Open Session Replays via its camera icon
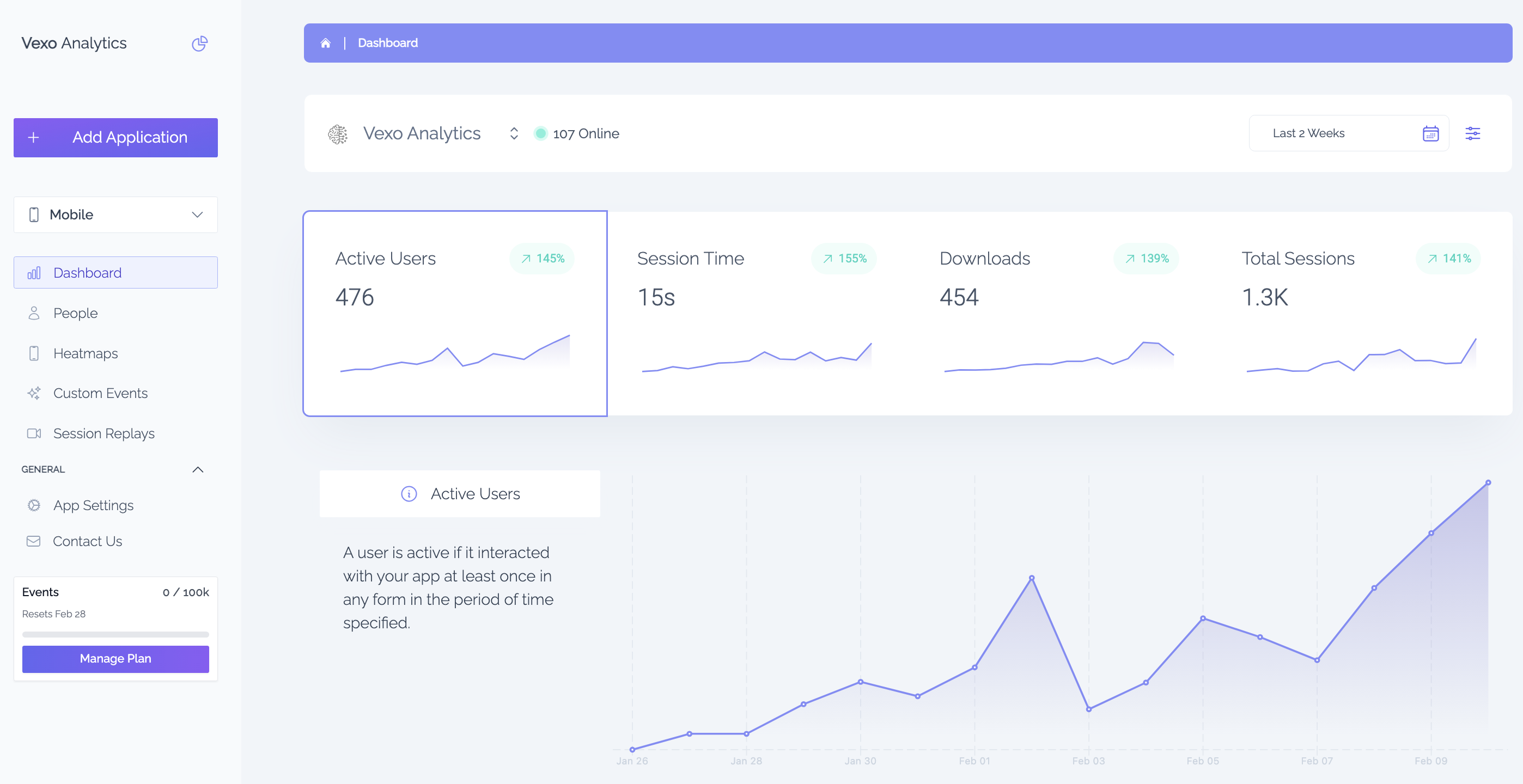The image size is (1523, 784). (x=34, y=433)
